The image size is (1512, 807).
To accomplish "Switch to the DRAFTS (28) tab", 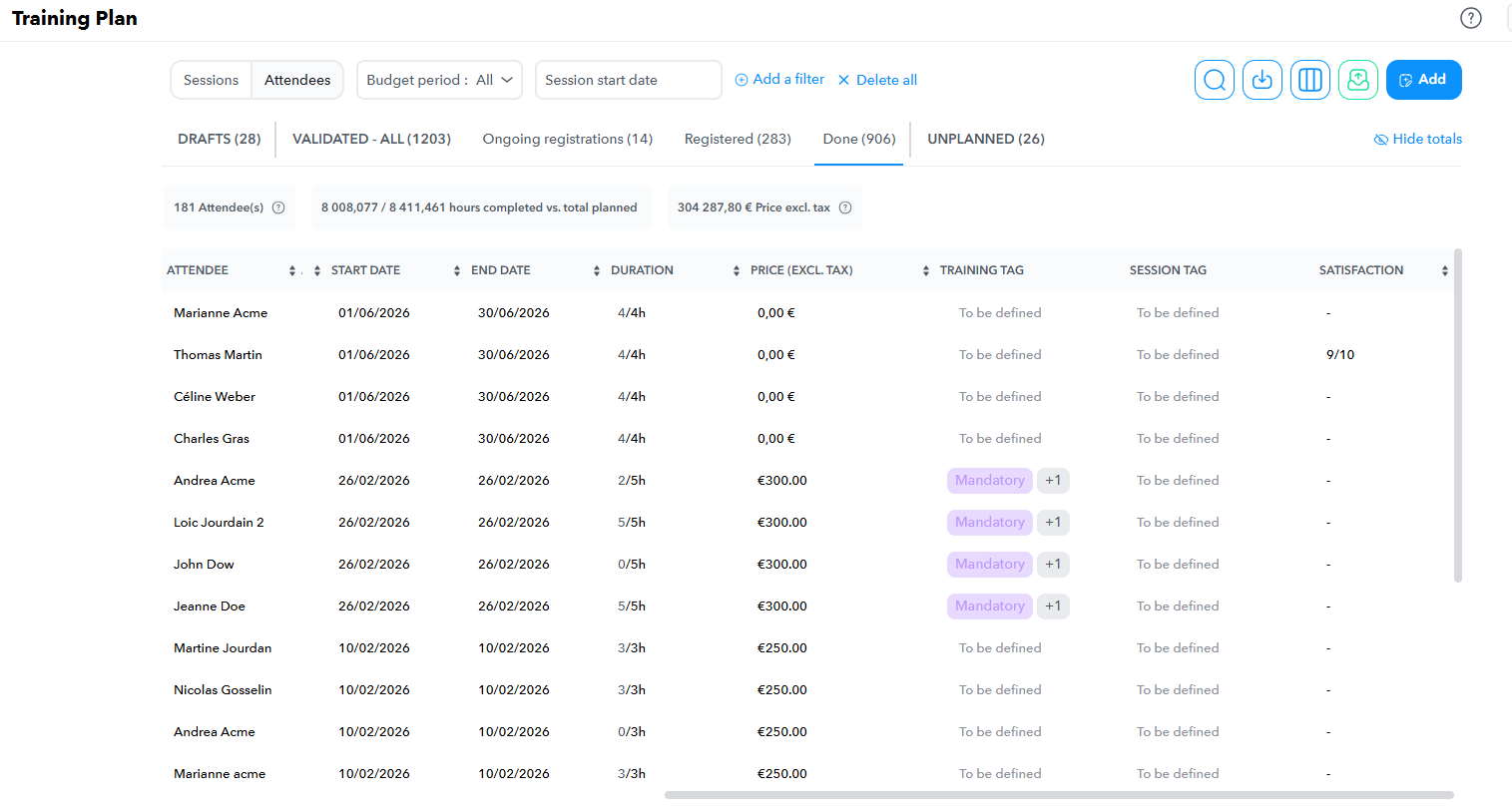I will (219, 139).
